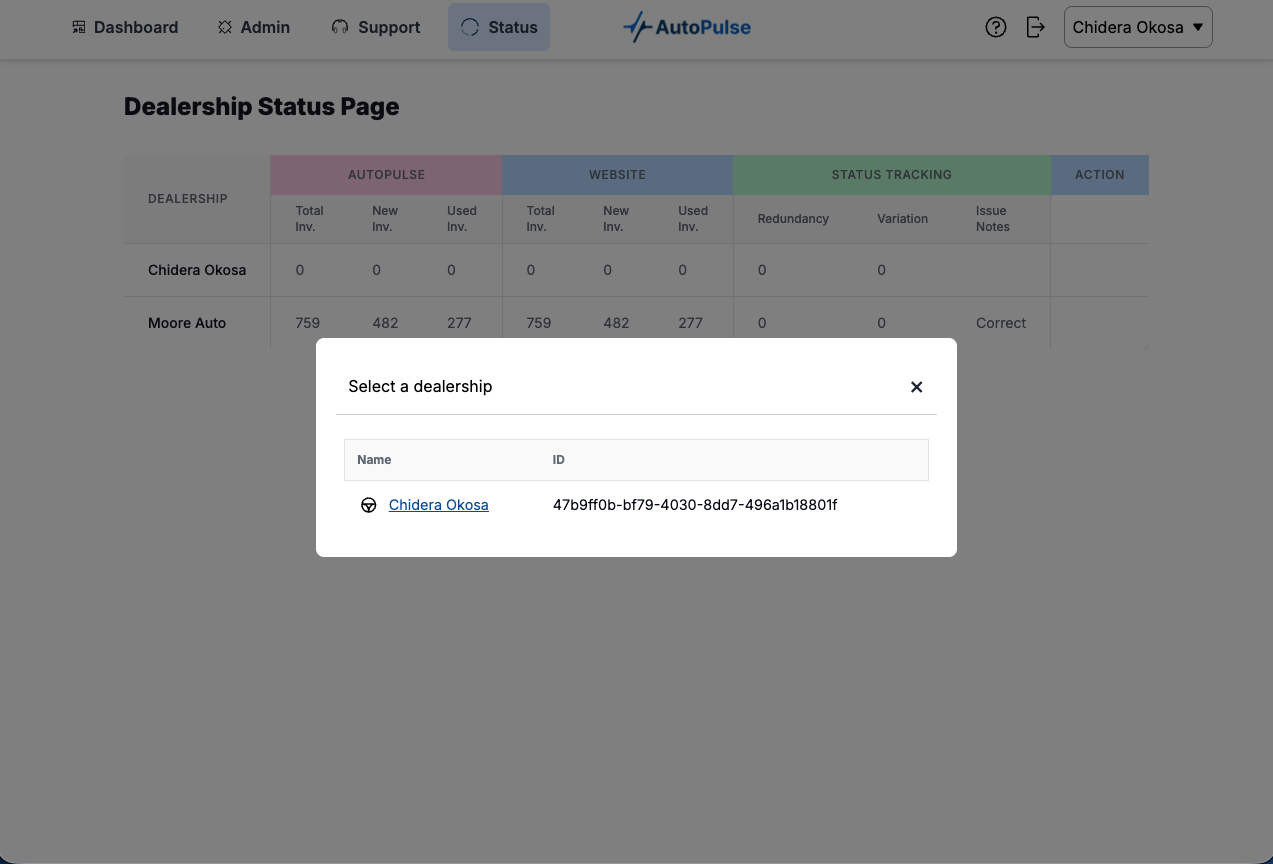
Task: Click the dealership ID text in dialog
Action: tap(694, 505)
